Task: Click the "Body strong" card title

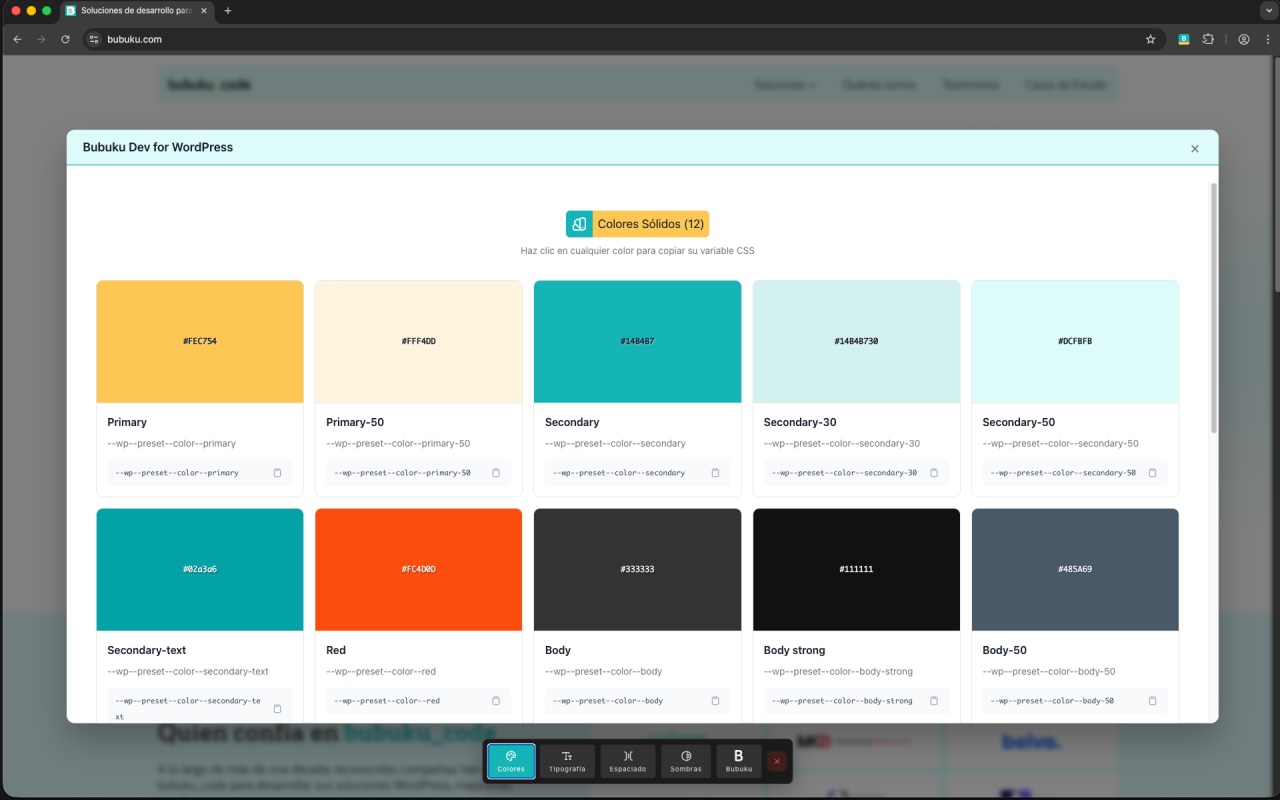Action: (x=795, y=650)
